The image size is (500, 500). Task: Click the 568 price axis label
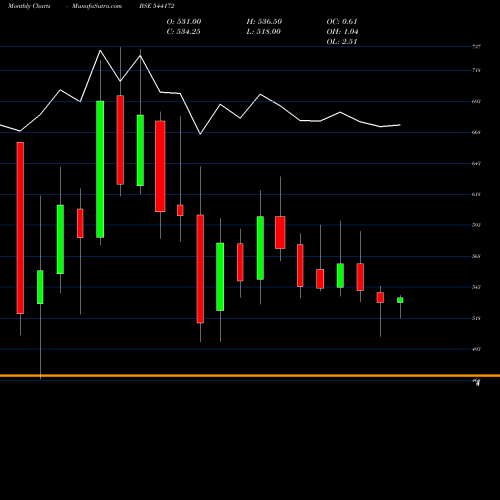click(x=476, y=256)
